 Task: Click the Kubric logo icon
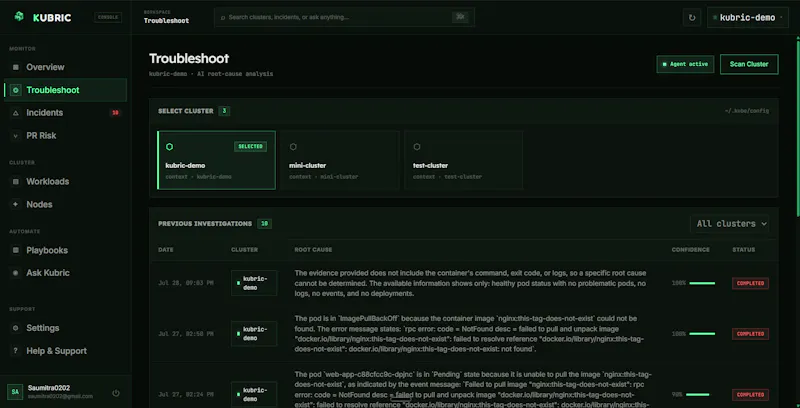coord(19,17)
